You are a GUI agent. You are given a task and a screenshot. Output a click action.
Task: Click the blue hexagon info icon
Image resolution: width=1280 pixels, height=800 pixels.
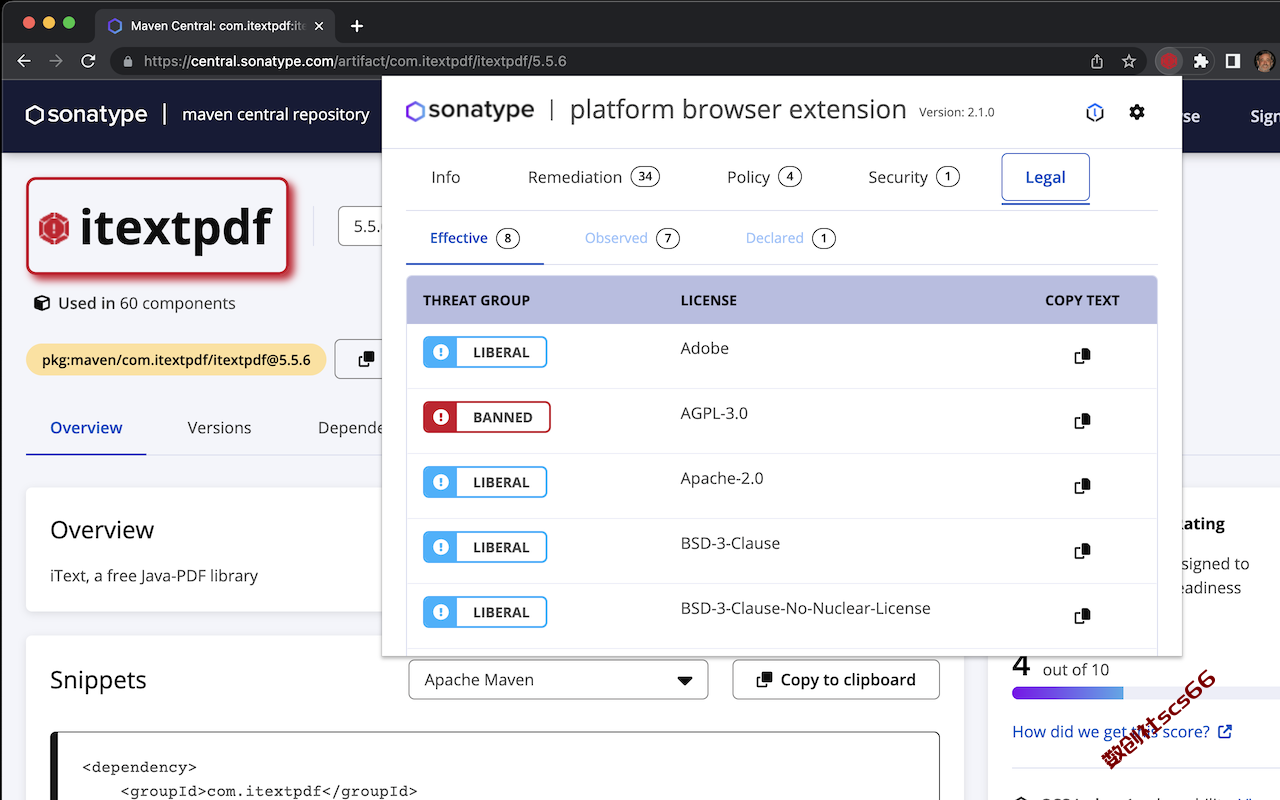1095,112
